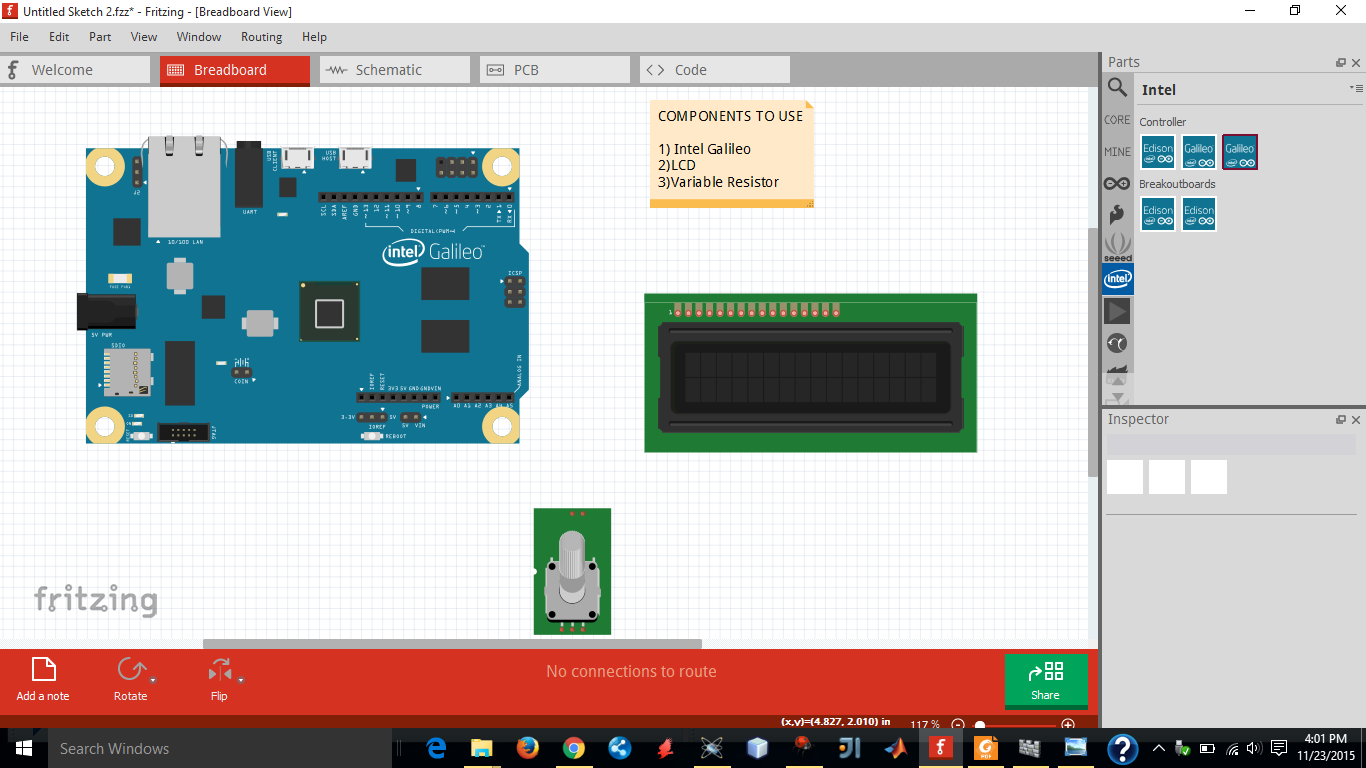
Task: Open the help question mark taskbar icon
Action: point(1122,748)
